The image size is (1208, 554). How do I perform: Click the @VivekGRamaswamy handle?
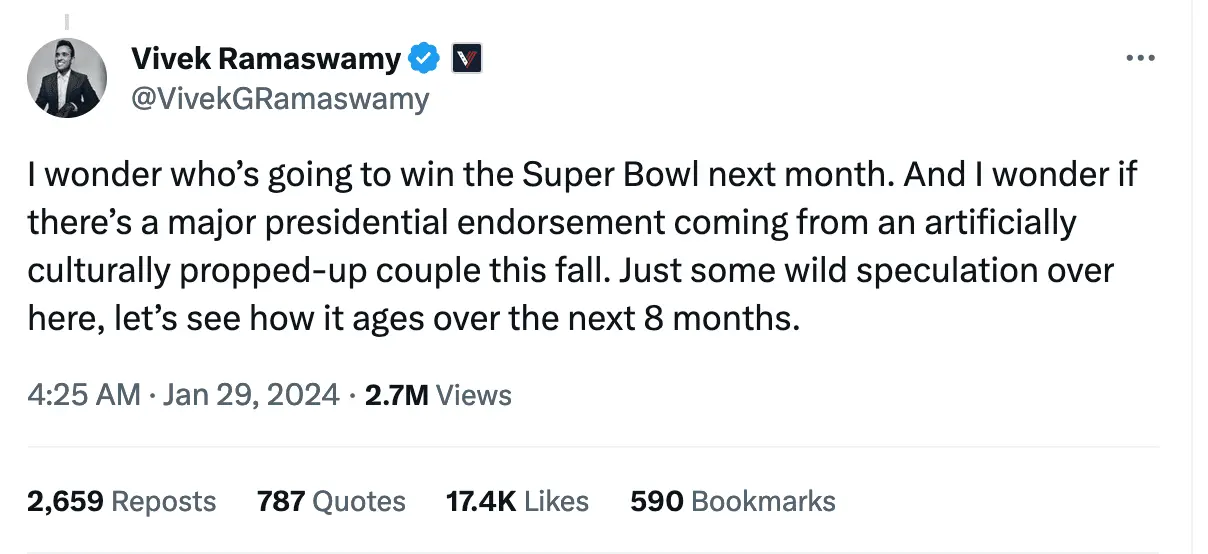click(280, 98)
